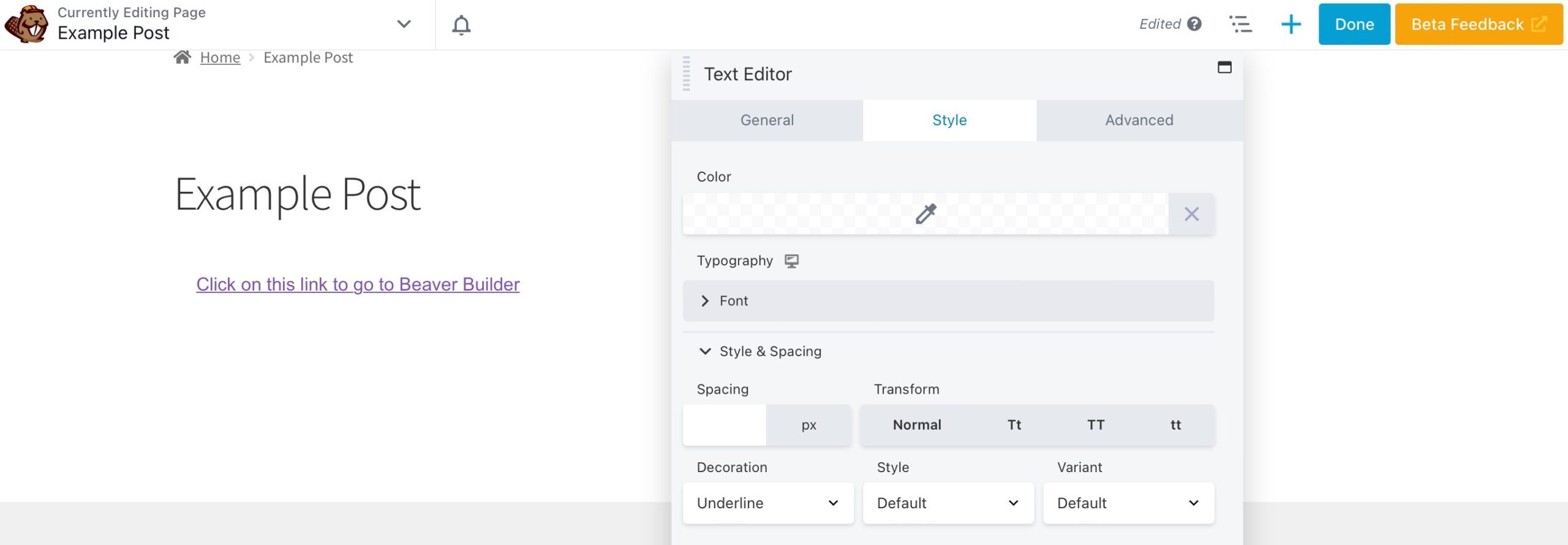Click the Typography responsive desktop icon
Viewport: 1568px width, 545px height.
point(791,261)
